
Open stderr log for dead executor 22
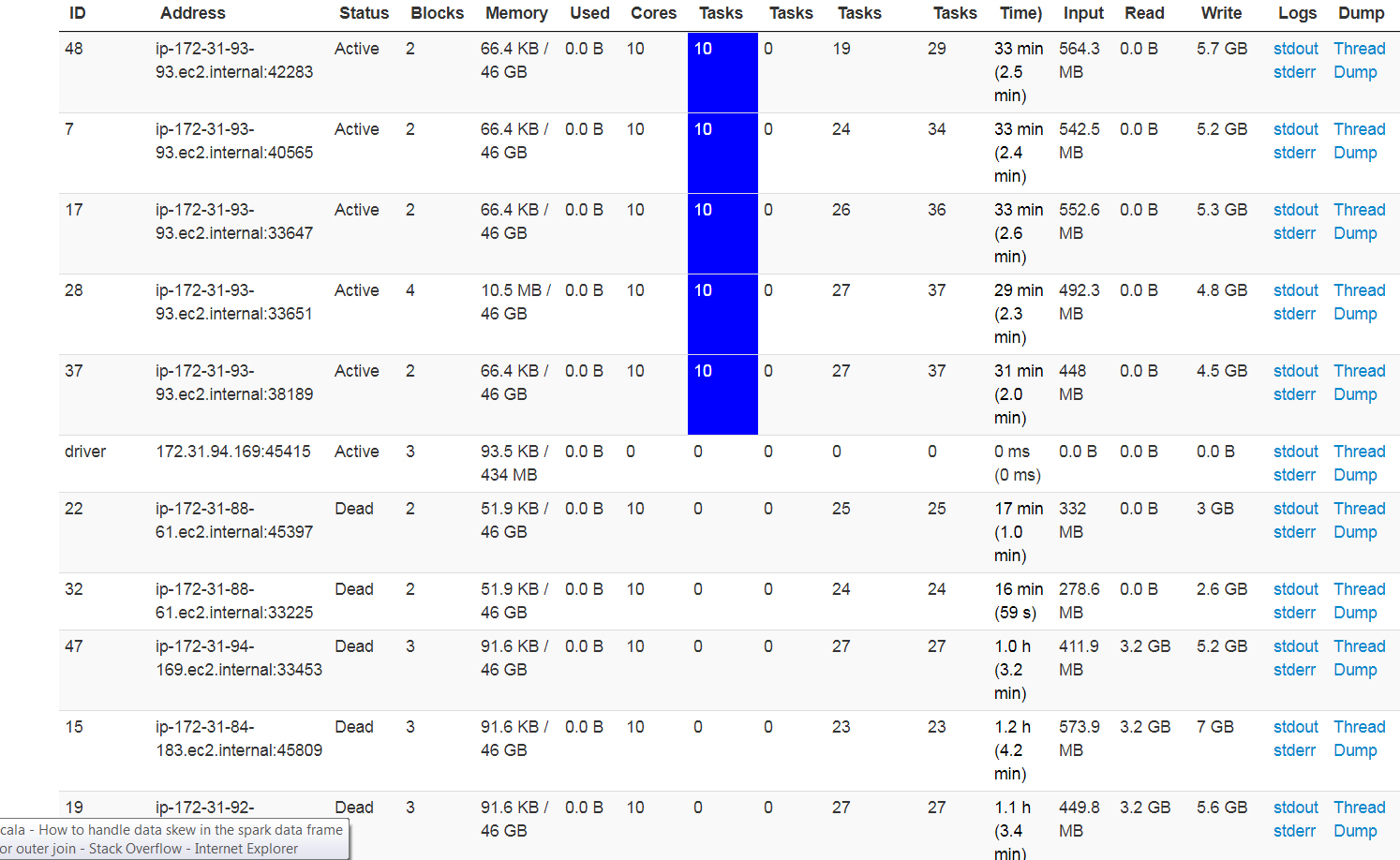click(x=1294, y=532)
